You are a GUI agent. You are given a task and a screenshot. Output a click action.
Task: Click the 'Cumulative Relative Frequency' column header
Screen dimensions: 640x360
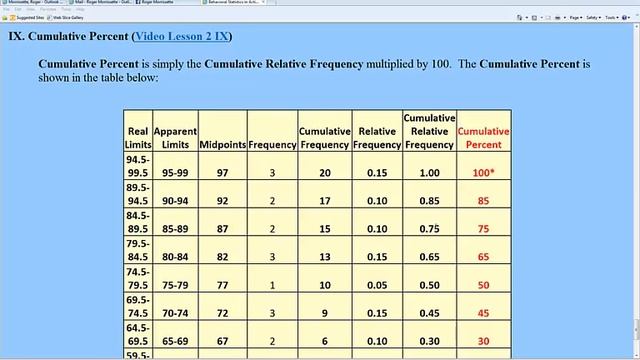click(x=429, y=131)
